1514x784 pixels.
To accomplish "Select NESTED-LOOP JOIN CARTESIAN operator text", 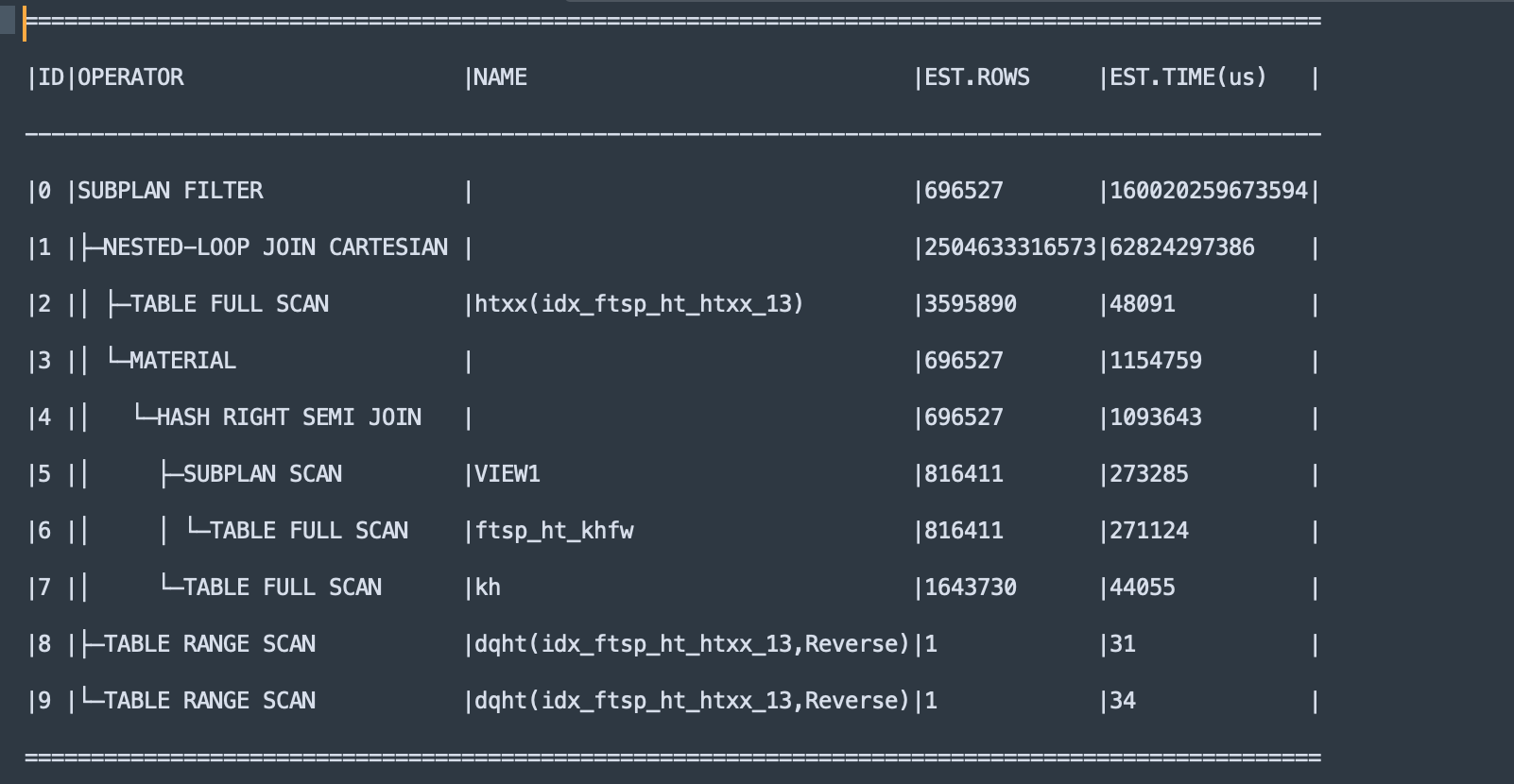I will pyautogui.click(x=275, y=247).
